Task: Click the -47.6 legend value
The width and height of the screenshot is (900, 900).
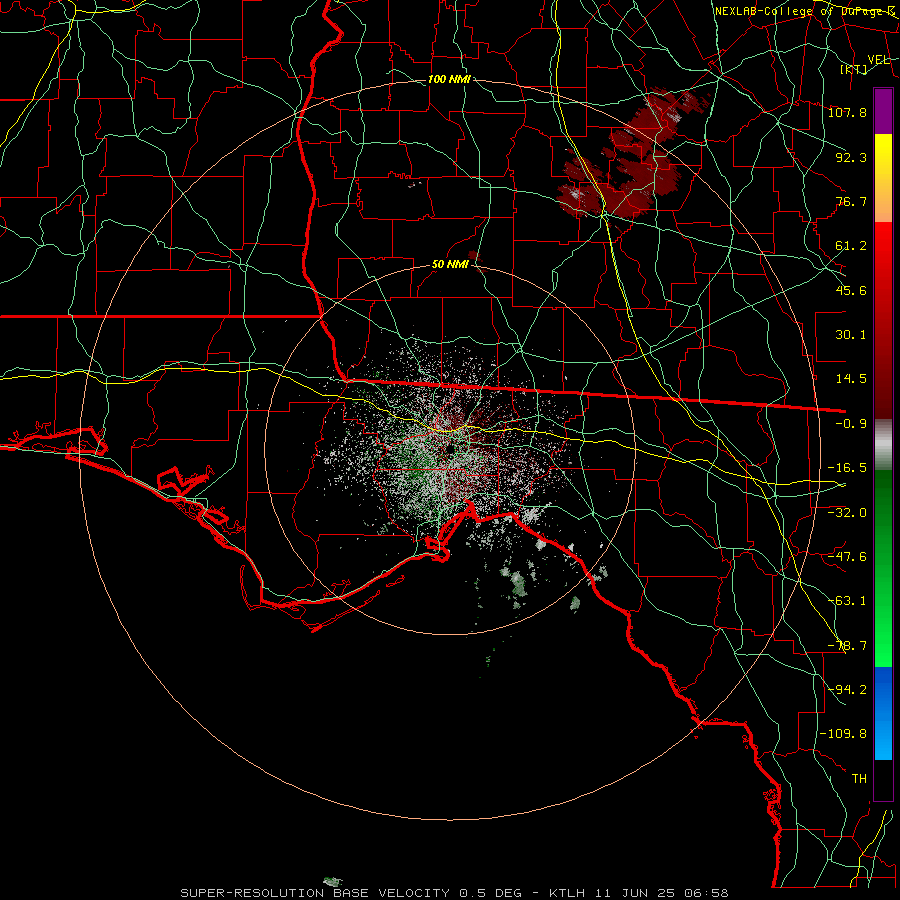Action: pos(847,557)
